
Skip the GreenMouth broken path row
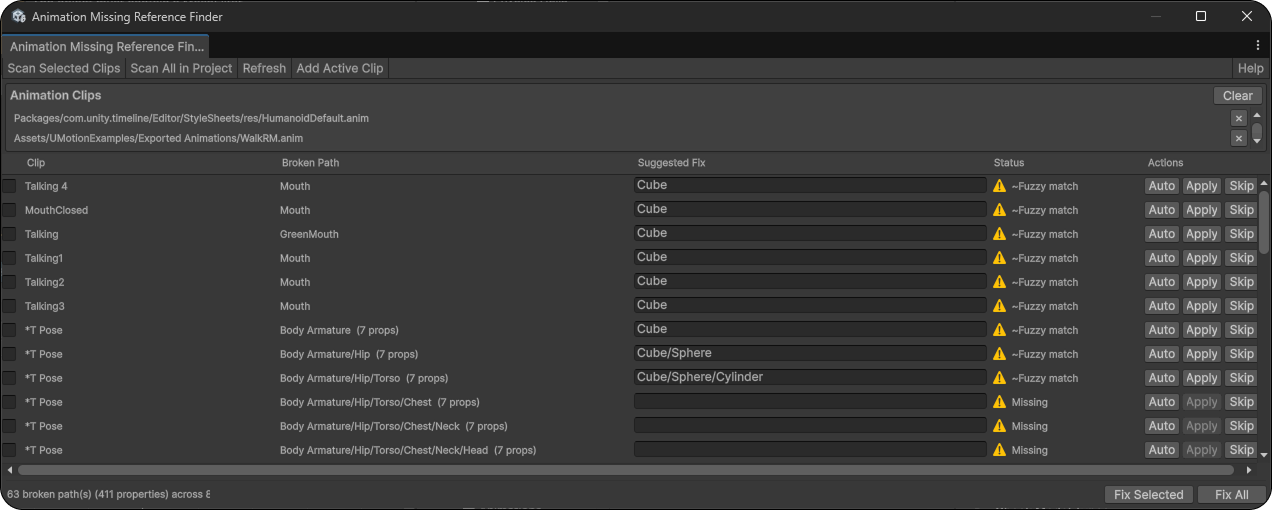tap(1241, 234)
